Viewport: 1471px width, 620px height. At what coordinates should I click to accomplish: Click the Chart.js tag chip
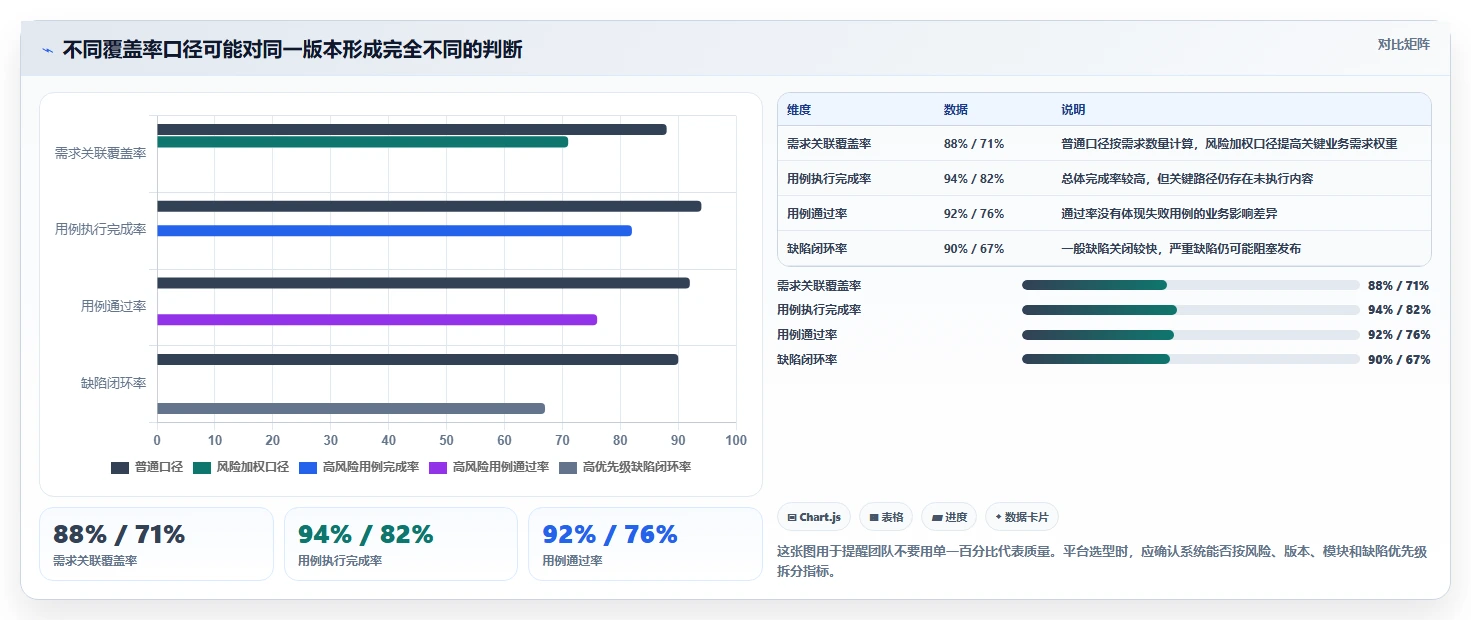(814, 517)
